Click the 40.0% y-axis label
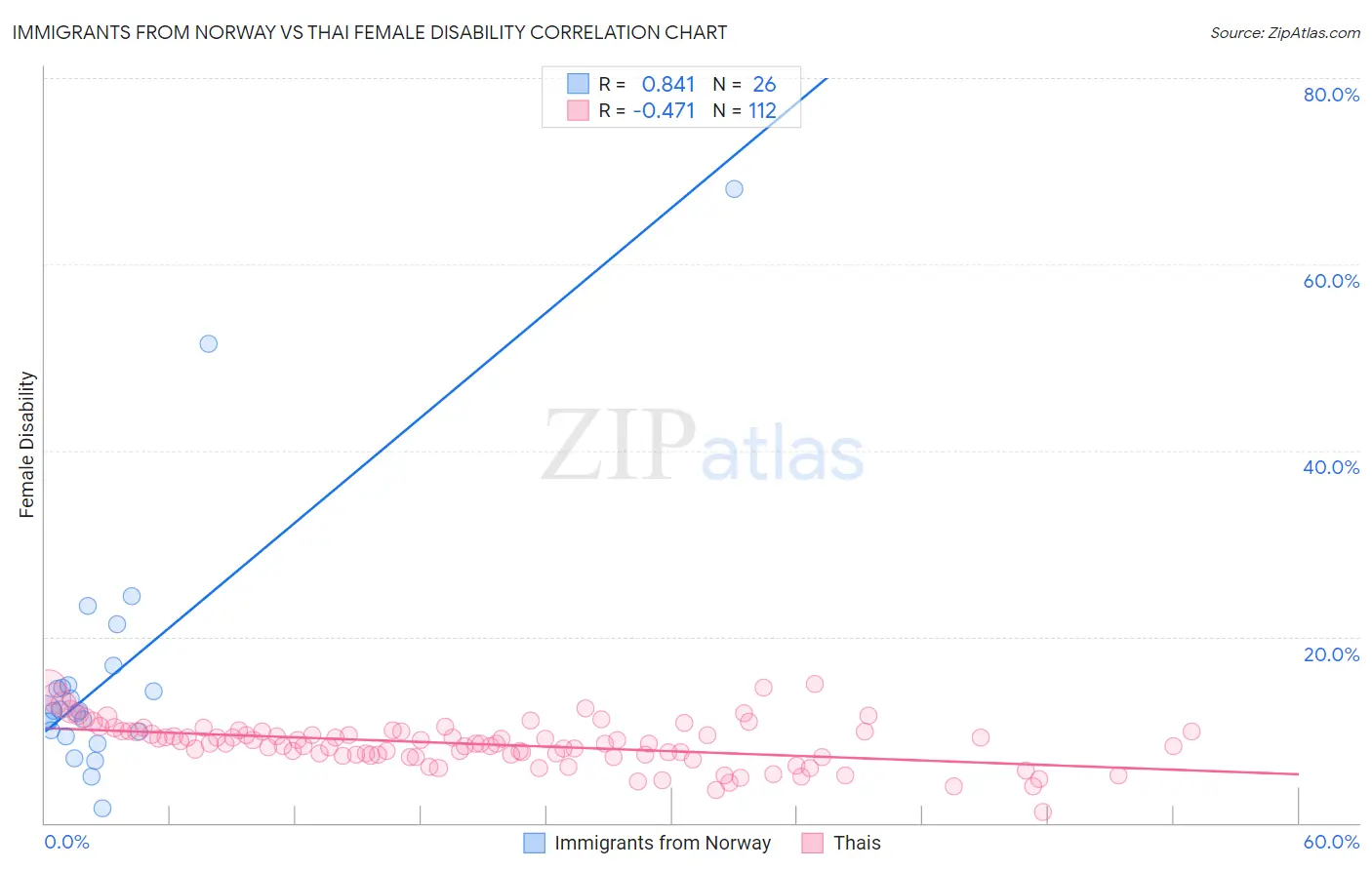The image size is (1372, 870). coord(1331,467)
